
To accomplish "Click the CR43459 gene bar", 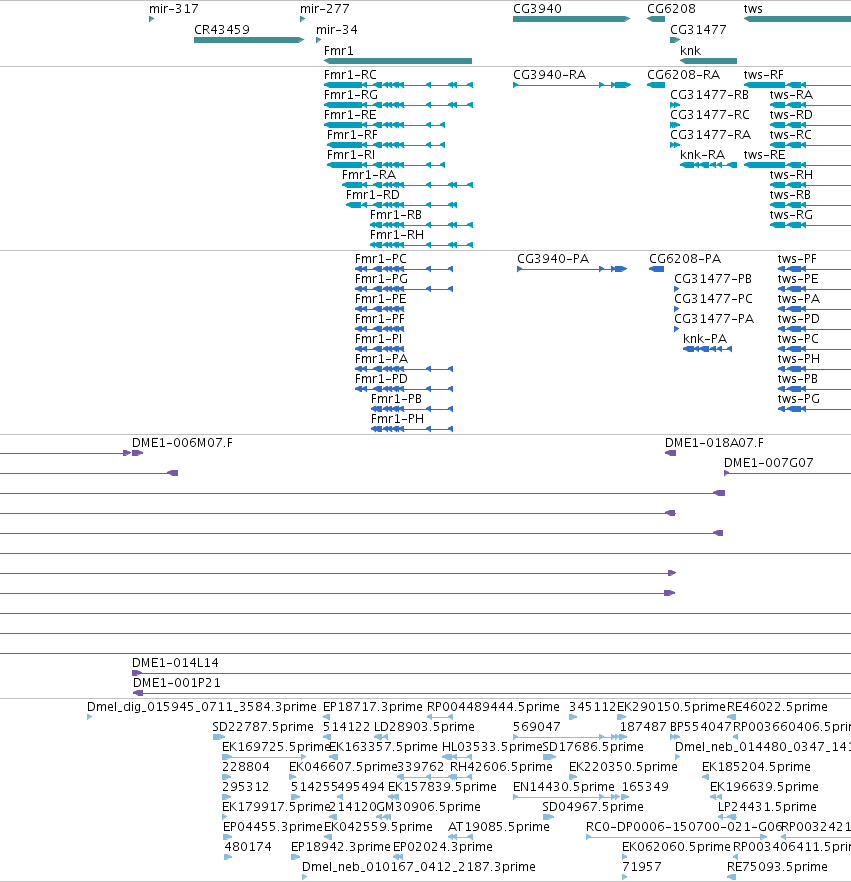I will point(249,40).
